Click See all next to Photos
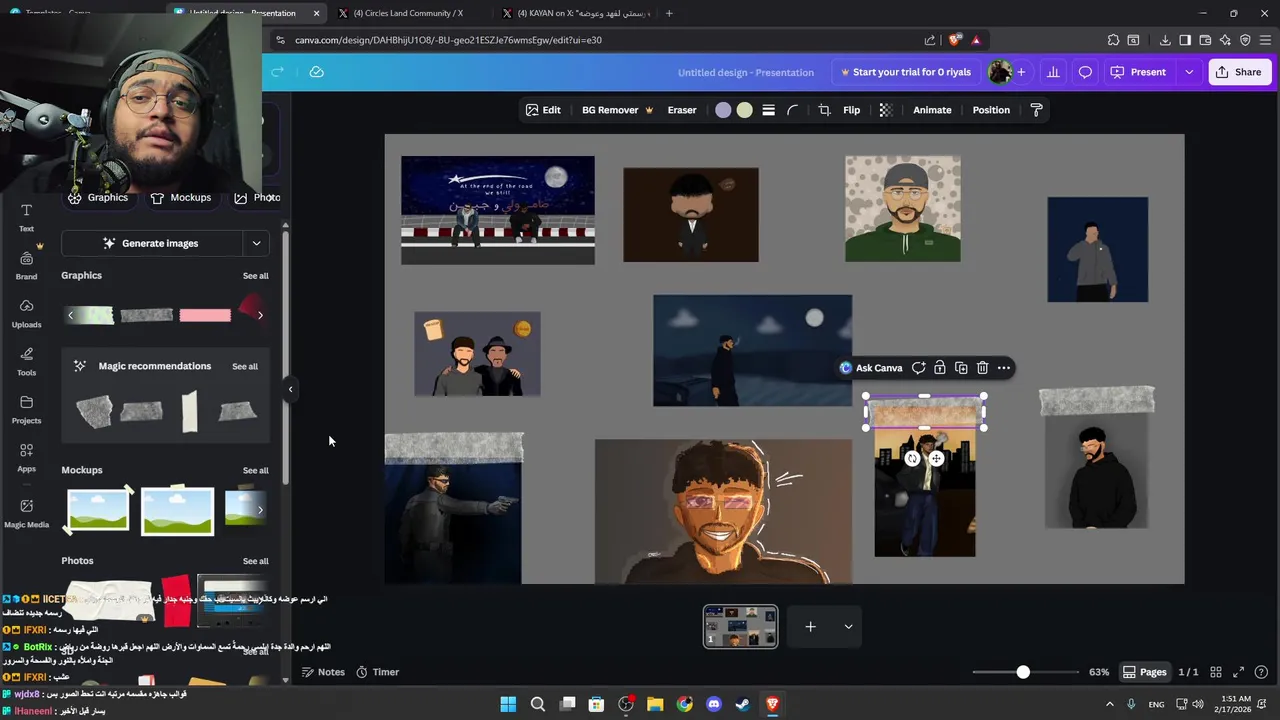 click(x=255, y=562)
